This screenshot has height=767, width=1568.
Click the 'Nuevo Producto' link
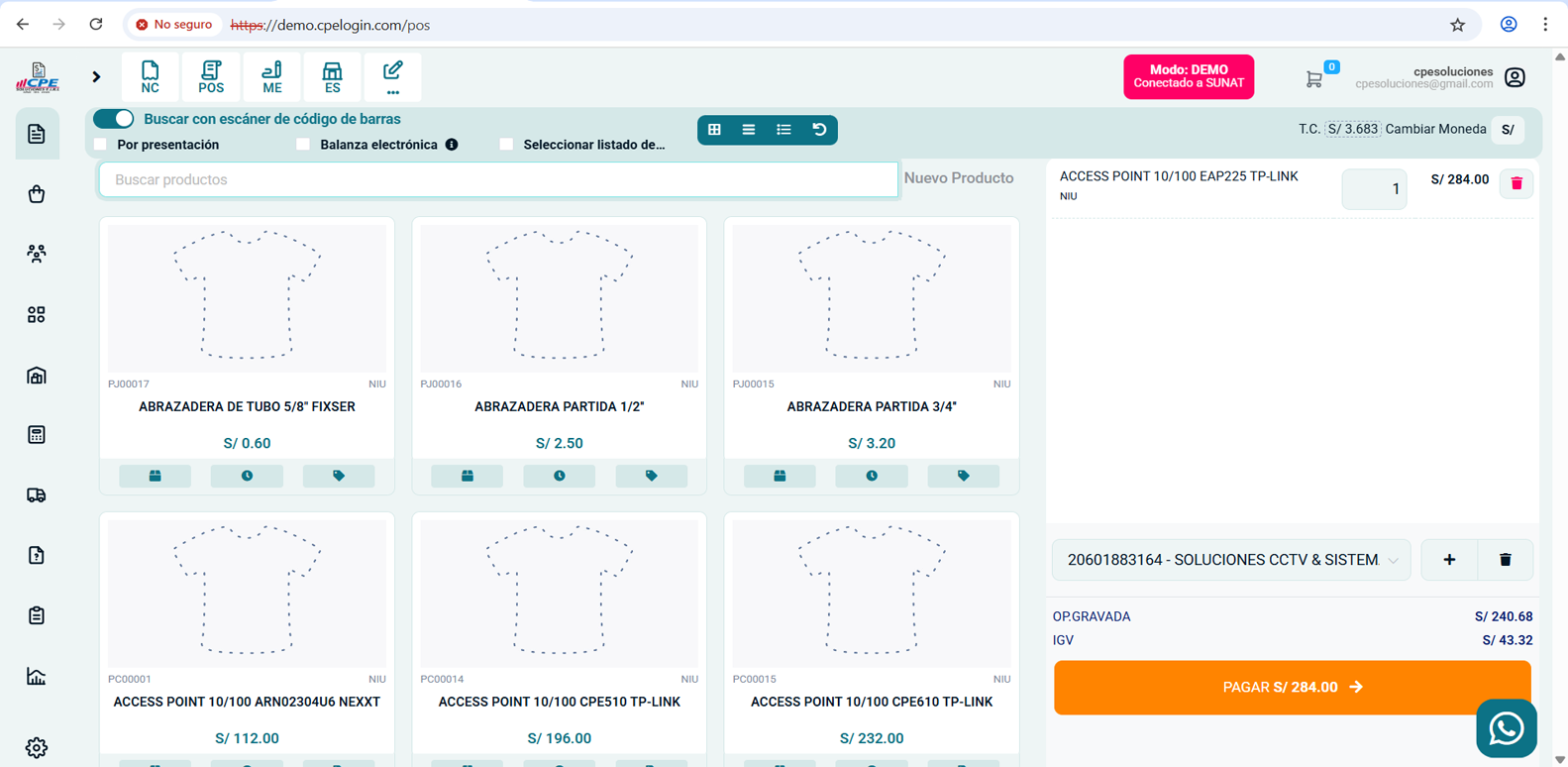958,178
